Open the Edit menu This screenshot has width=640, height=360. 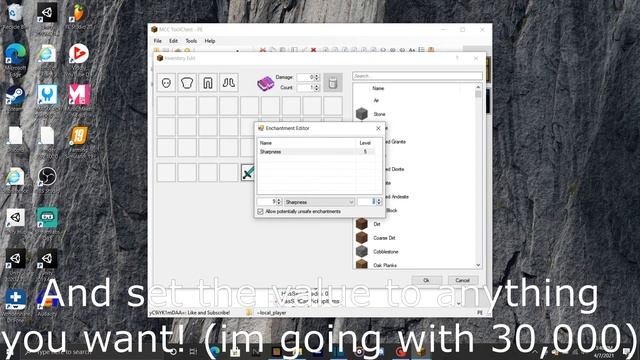click(x=173, y=41)
